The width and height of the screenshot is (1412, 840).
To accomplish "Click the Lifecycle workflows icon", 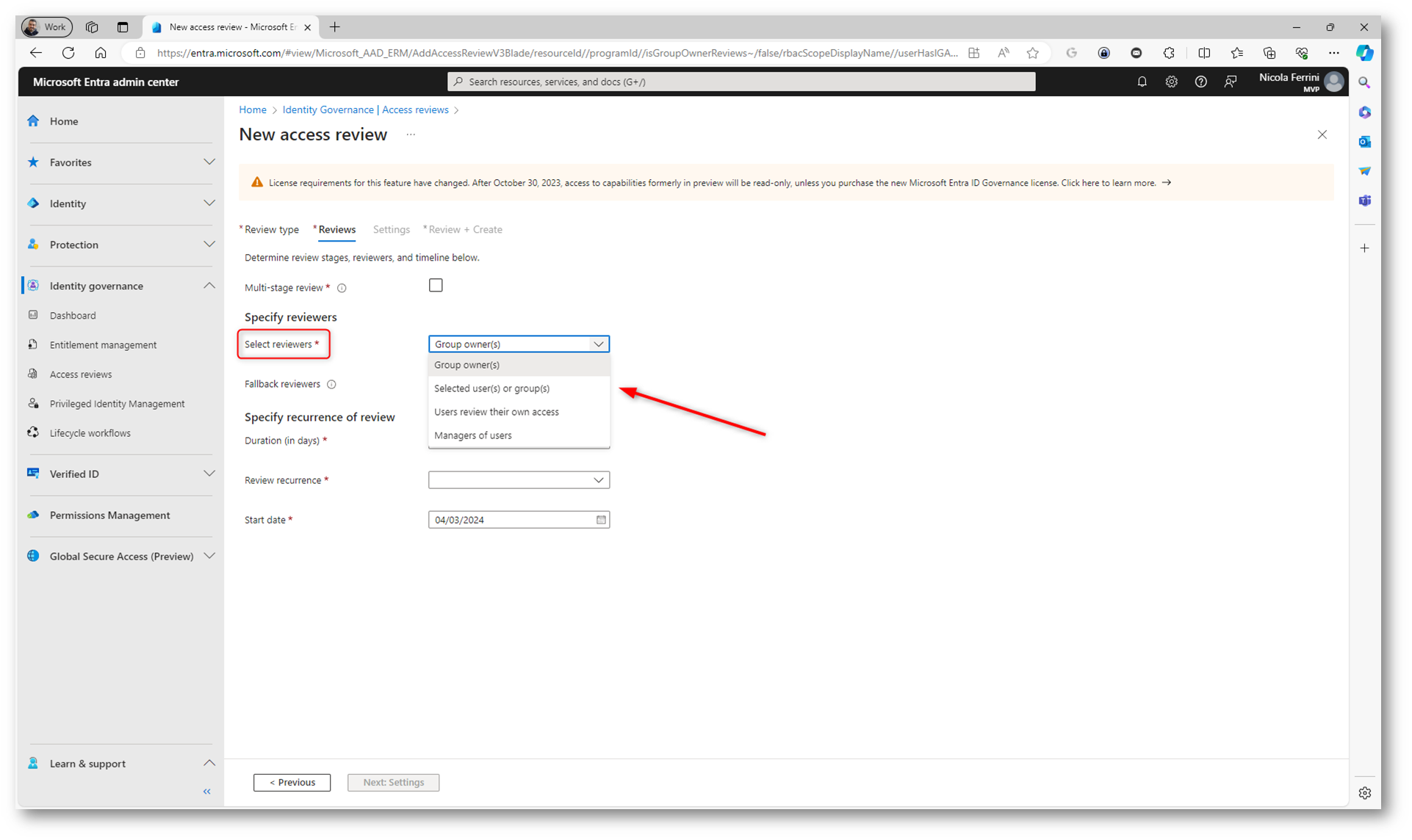I will pos(33,432).
